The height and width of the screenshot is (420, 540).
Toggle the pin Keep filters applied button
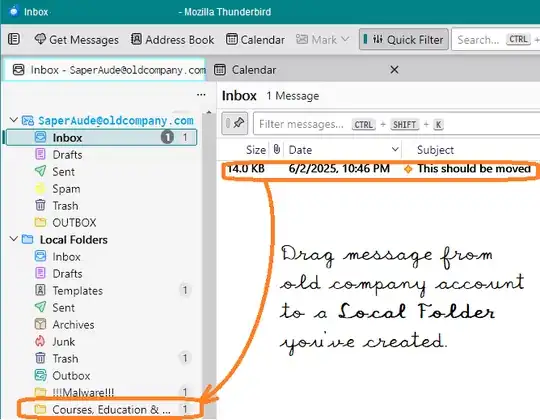(235, 123)
